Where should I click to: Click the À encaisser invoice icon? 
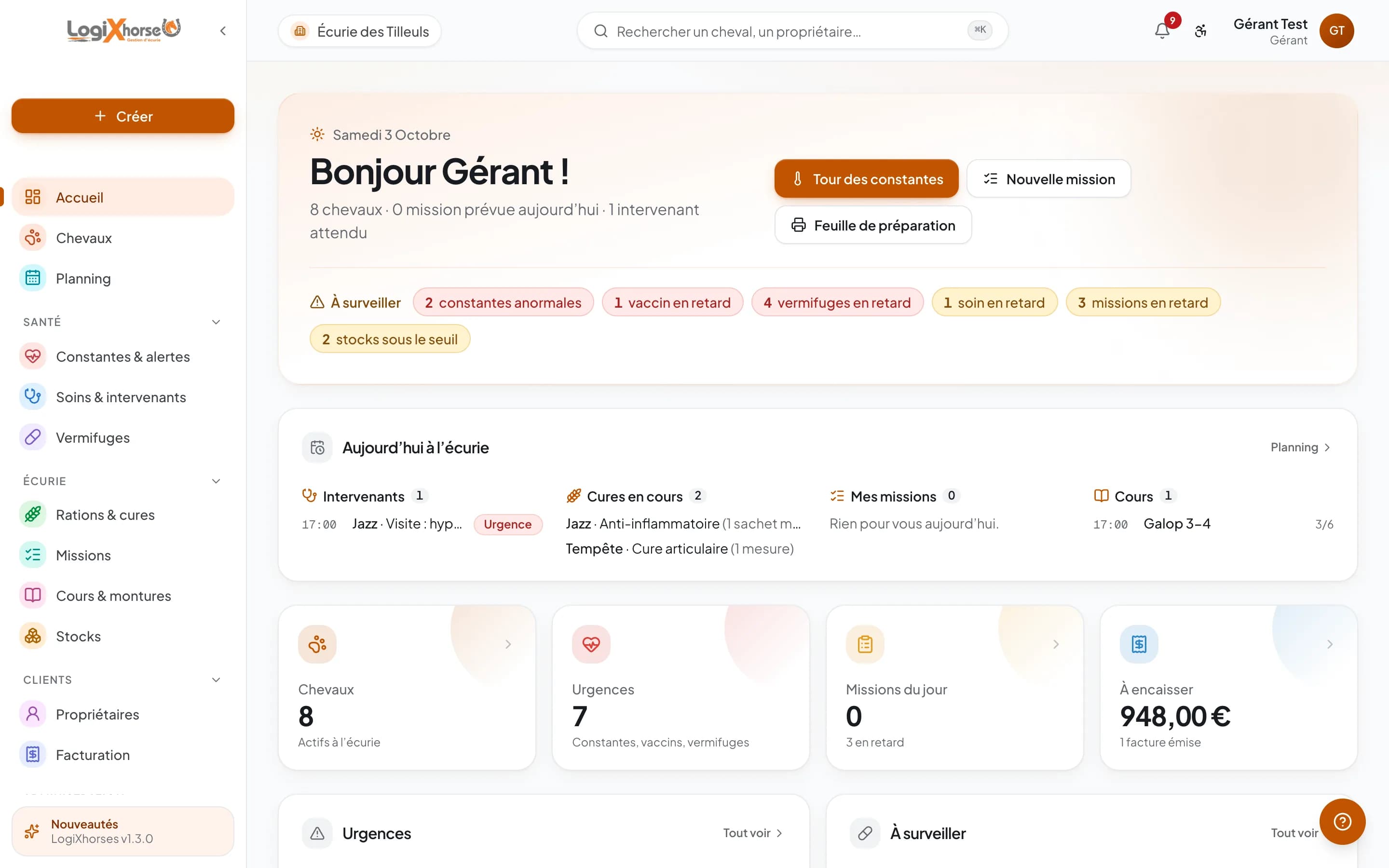click(1139, 644)
